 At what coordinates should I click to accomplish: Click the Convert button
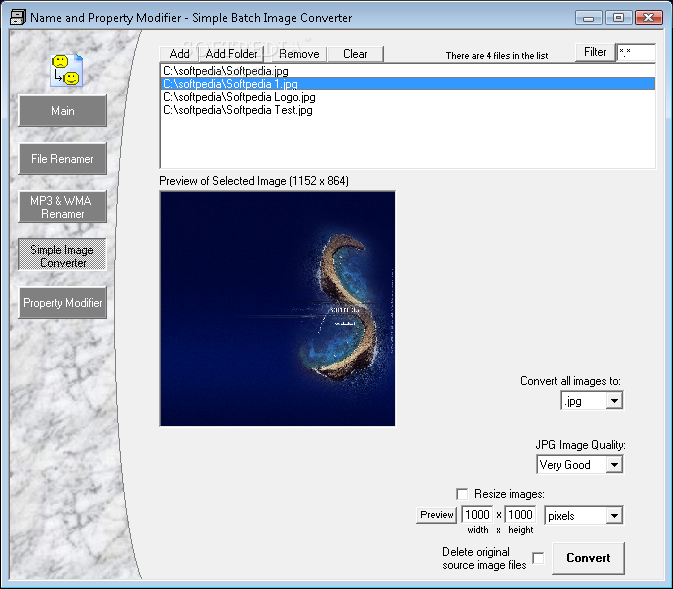[x=588, y=558]
